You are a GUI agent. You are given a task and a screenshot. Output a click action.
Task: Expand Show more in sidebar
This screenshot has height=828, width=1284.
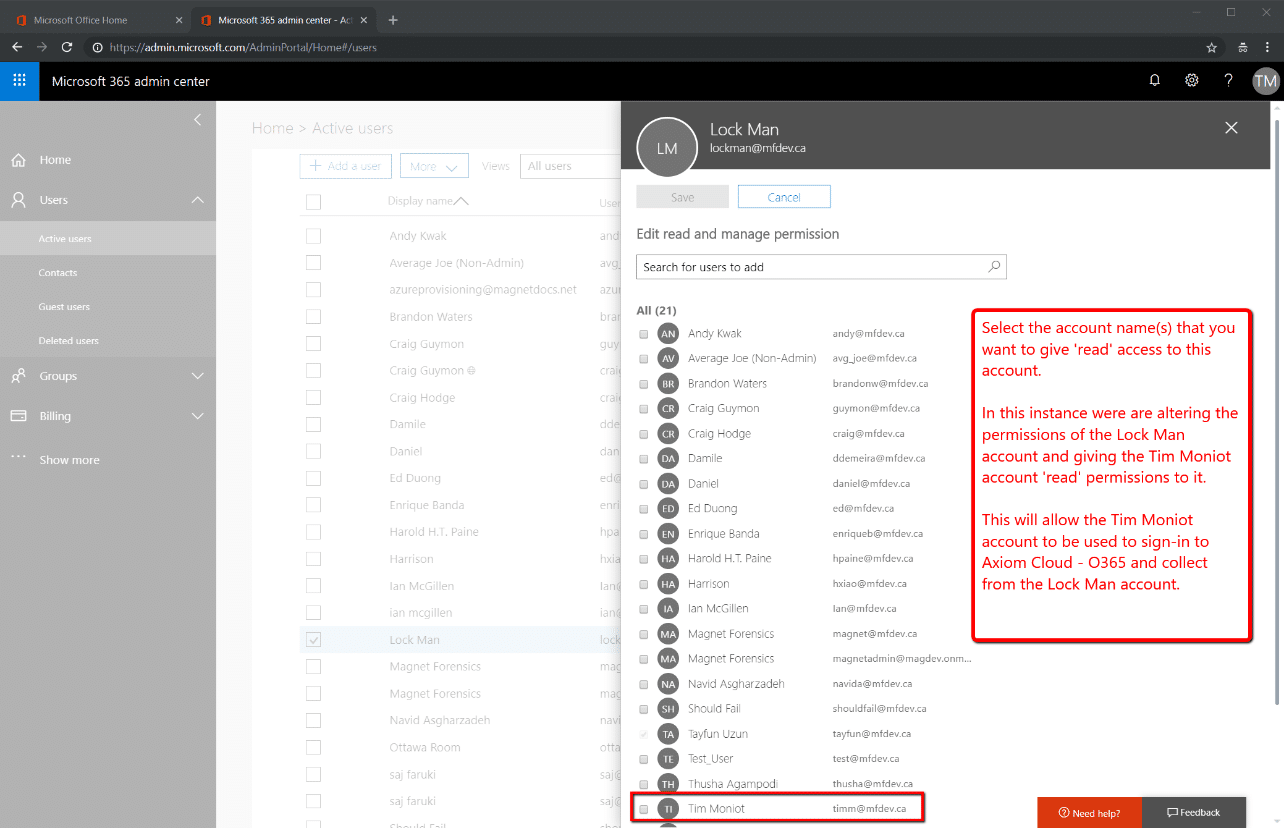[x=69, y=460]
